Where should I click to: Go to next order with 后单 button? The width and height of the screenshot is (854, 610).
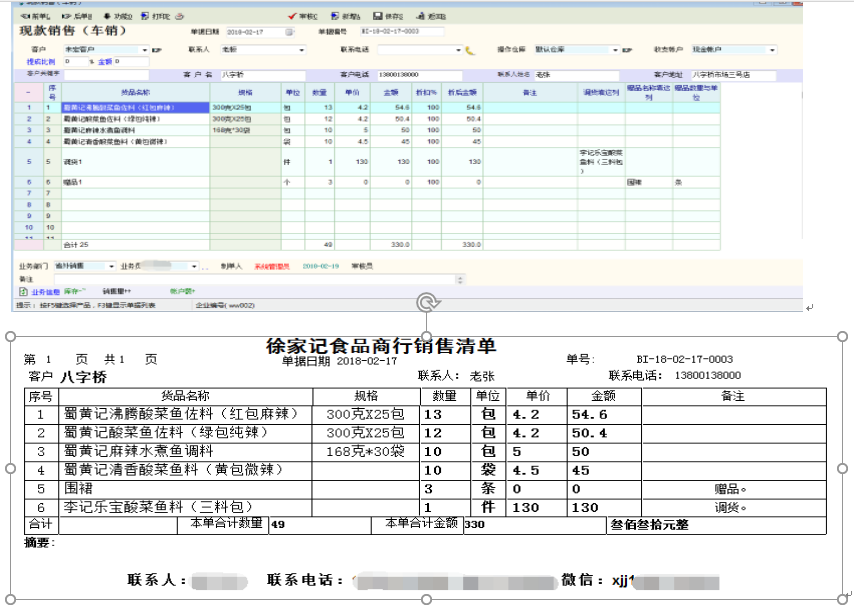pos(76,17)
